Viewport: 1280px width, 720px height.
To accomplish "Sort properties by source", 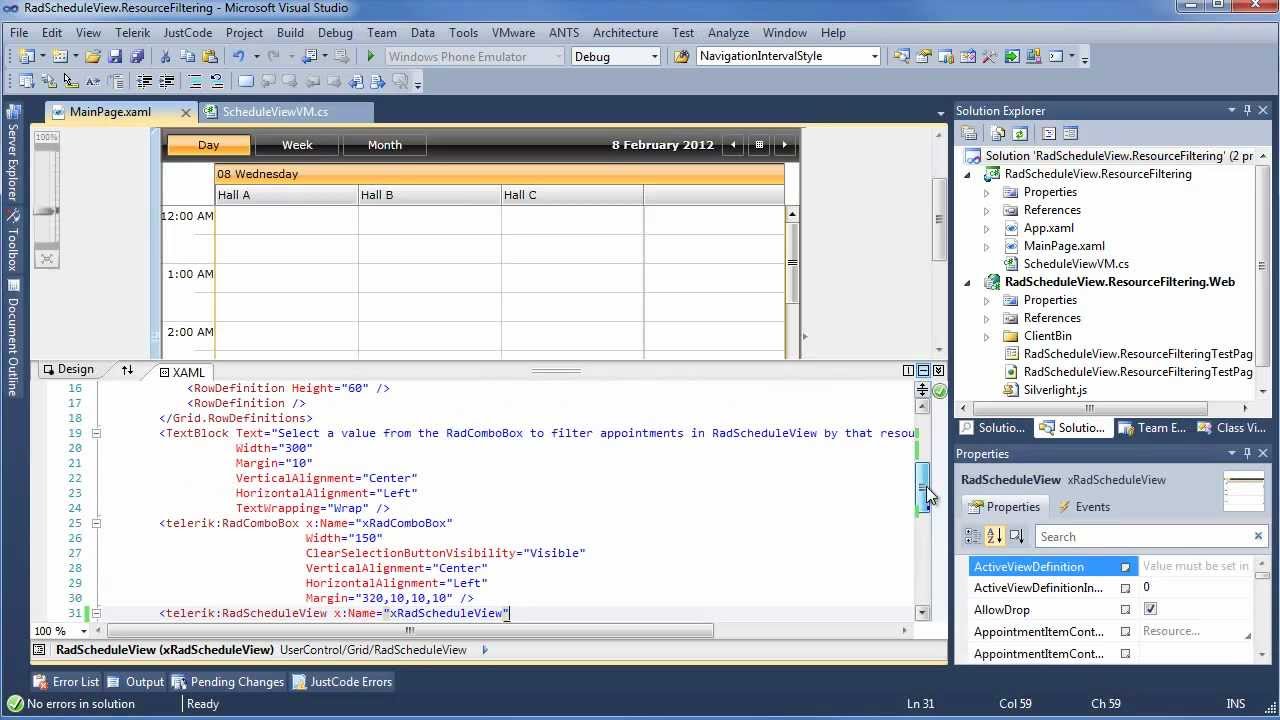I will (1017, 537).
